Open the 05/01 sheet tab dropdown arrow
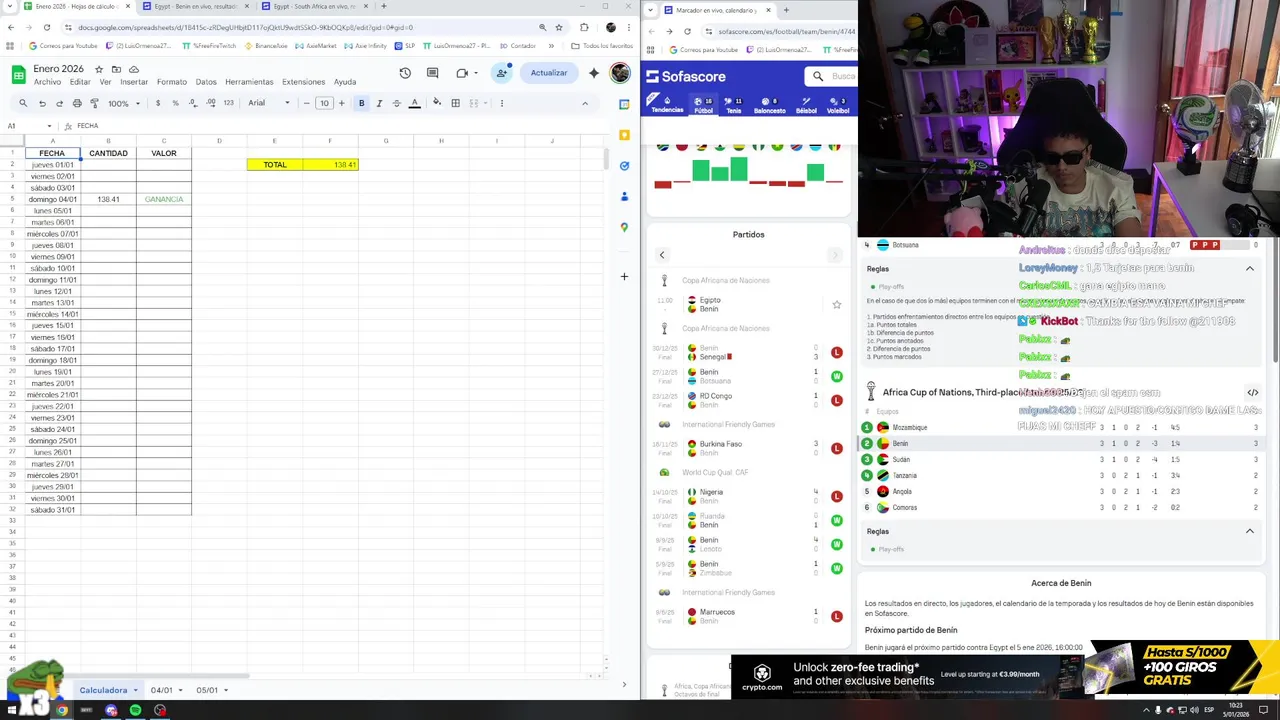This screenshot has width=1280, height=720. (x=226, y=690)
